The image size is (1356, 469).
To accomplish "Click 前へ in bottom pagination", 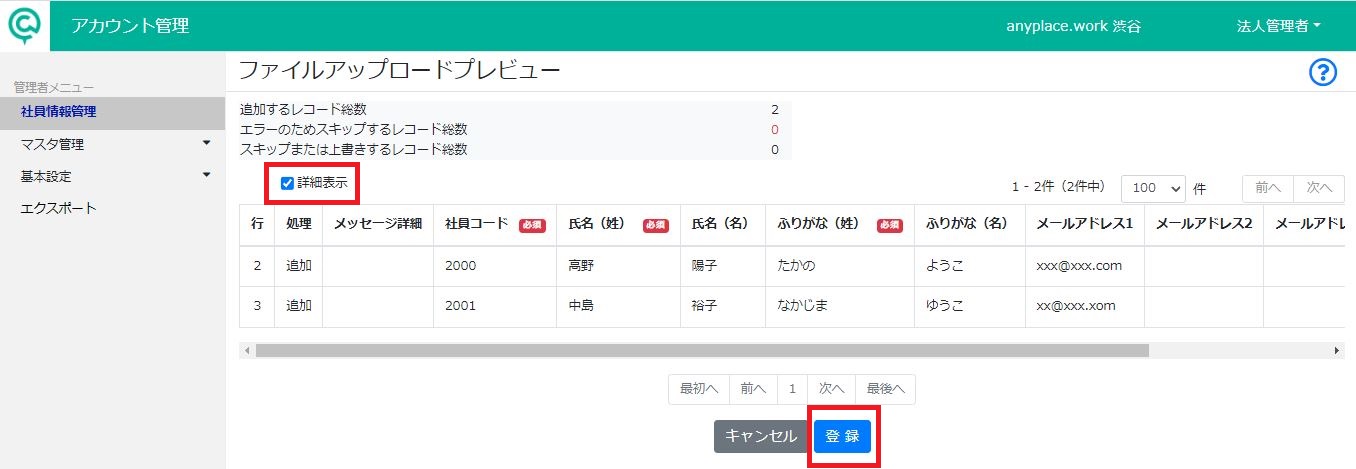I will [754, 389].
